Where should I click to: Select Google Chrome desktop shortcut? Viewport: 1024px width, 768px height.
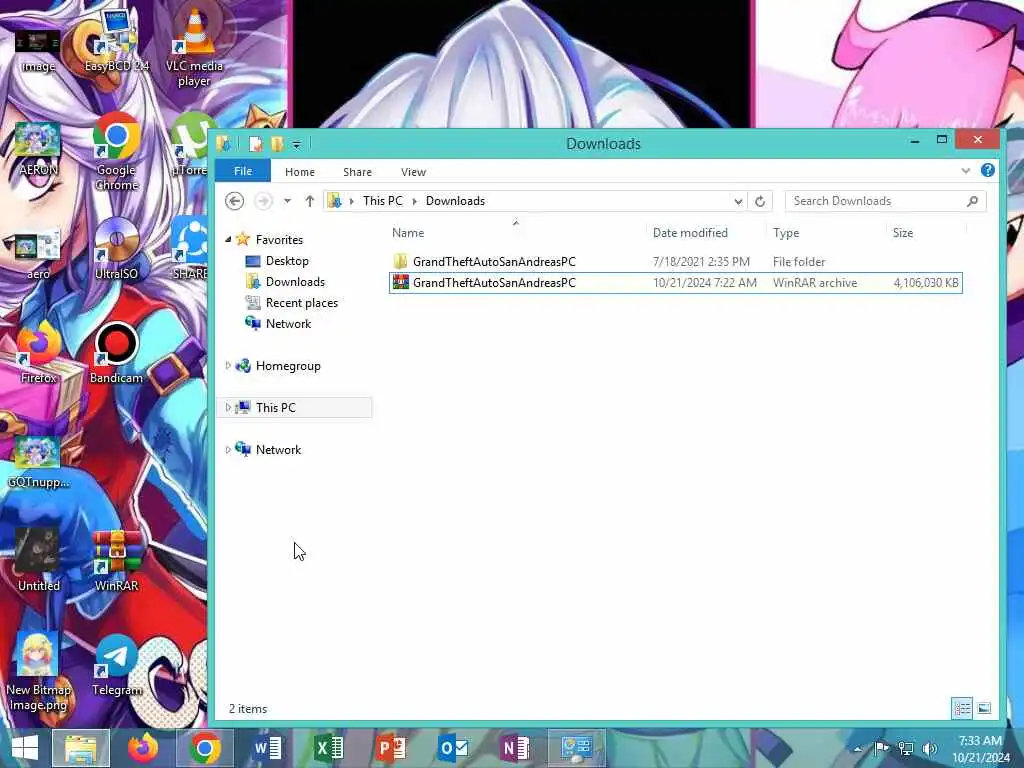[116, 152]
